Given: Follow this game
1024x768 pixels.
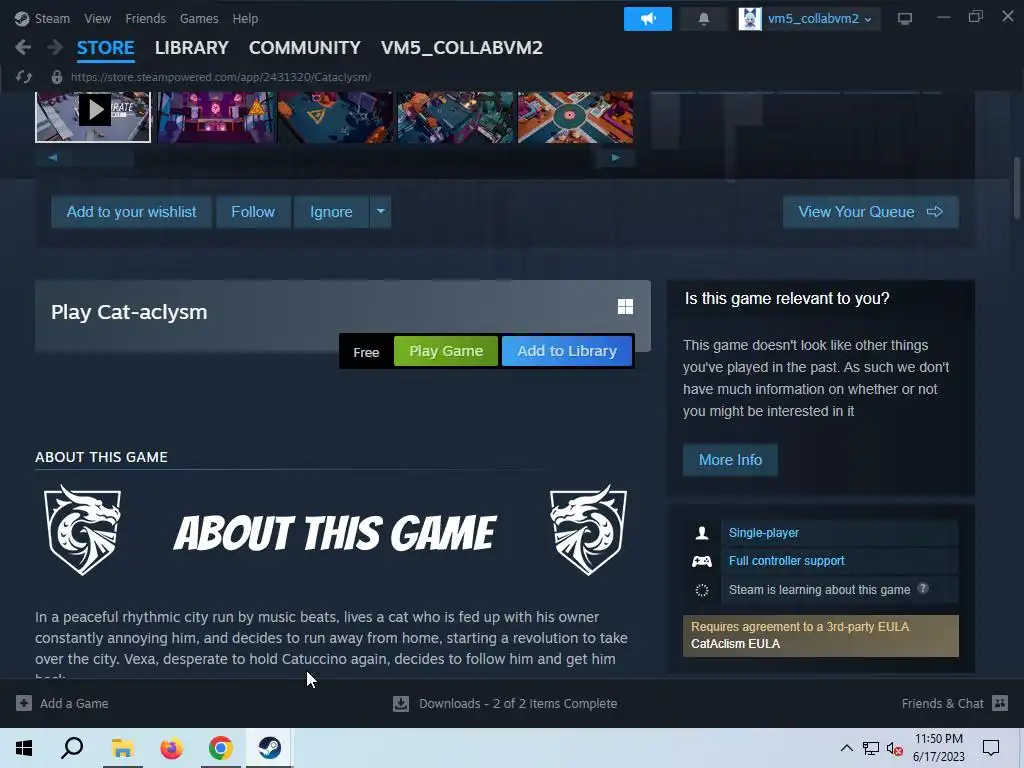Looking at the screenshot, I should (253, 212).
